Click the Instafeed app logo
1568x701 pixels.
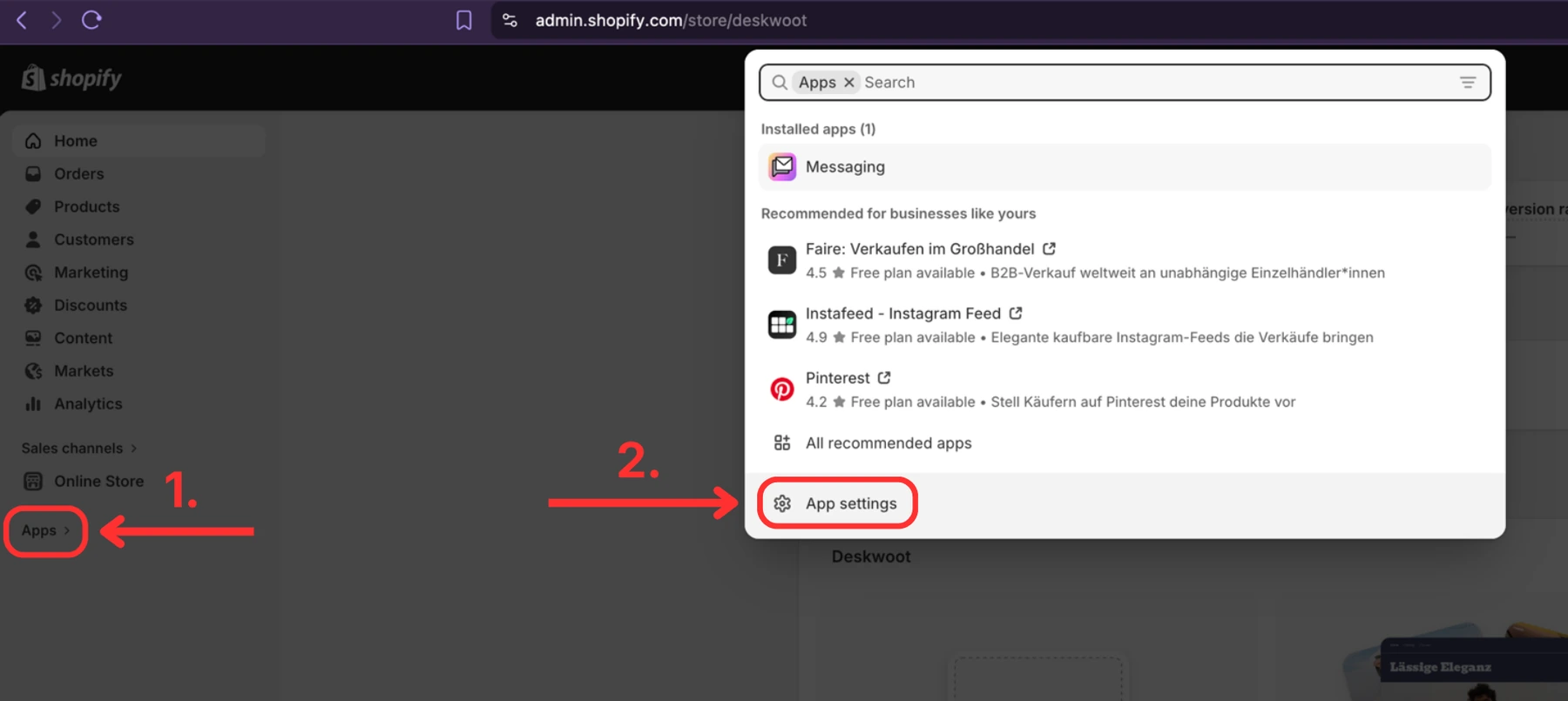[x=782, y=325]
